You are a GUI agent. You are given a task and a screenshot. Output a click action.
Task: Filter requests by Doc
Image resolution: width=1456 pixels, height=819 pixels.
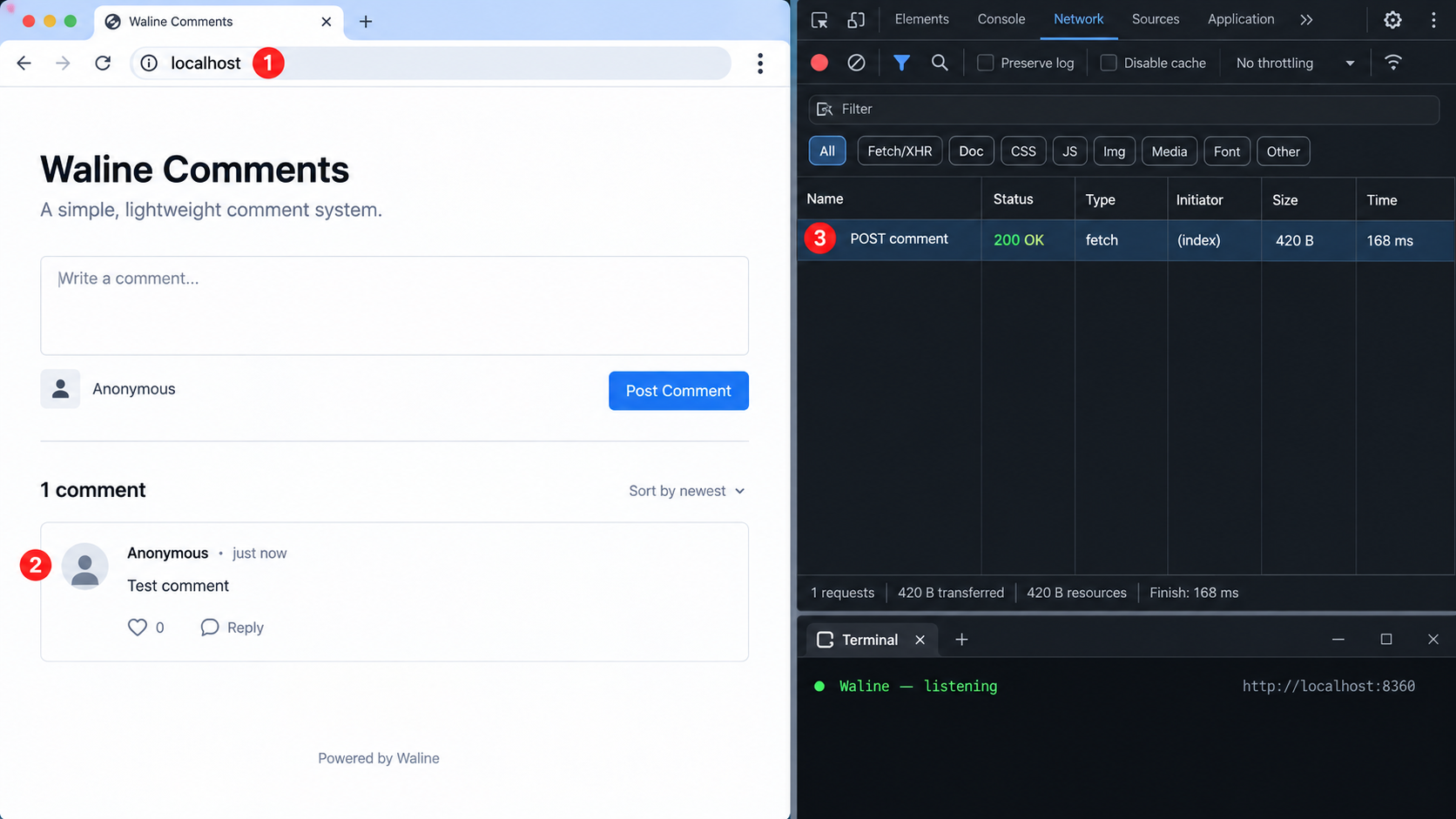[x=971, y=151]
